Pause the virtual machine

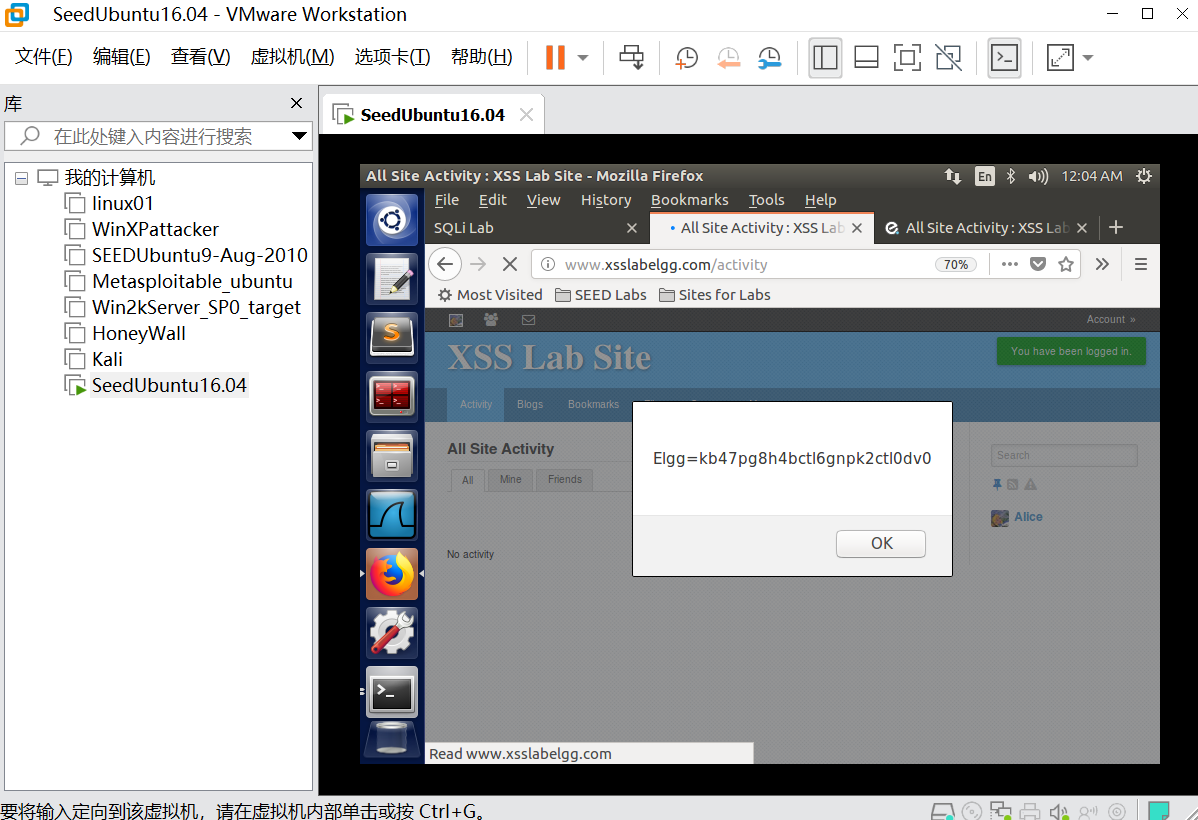(555, 57)
